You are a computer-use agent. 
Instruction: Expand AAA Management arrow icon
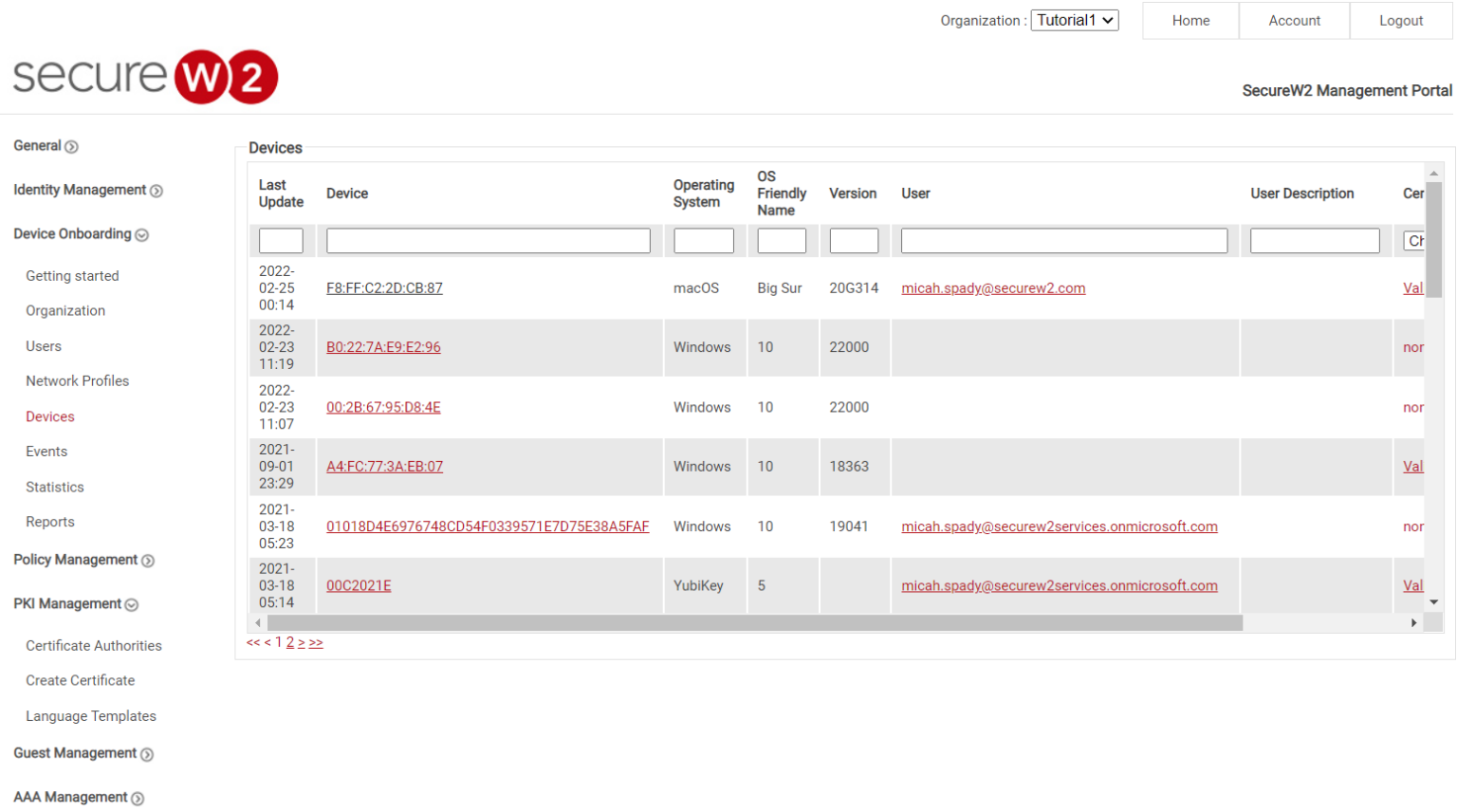[138, 799]
